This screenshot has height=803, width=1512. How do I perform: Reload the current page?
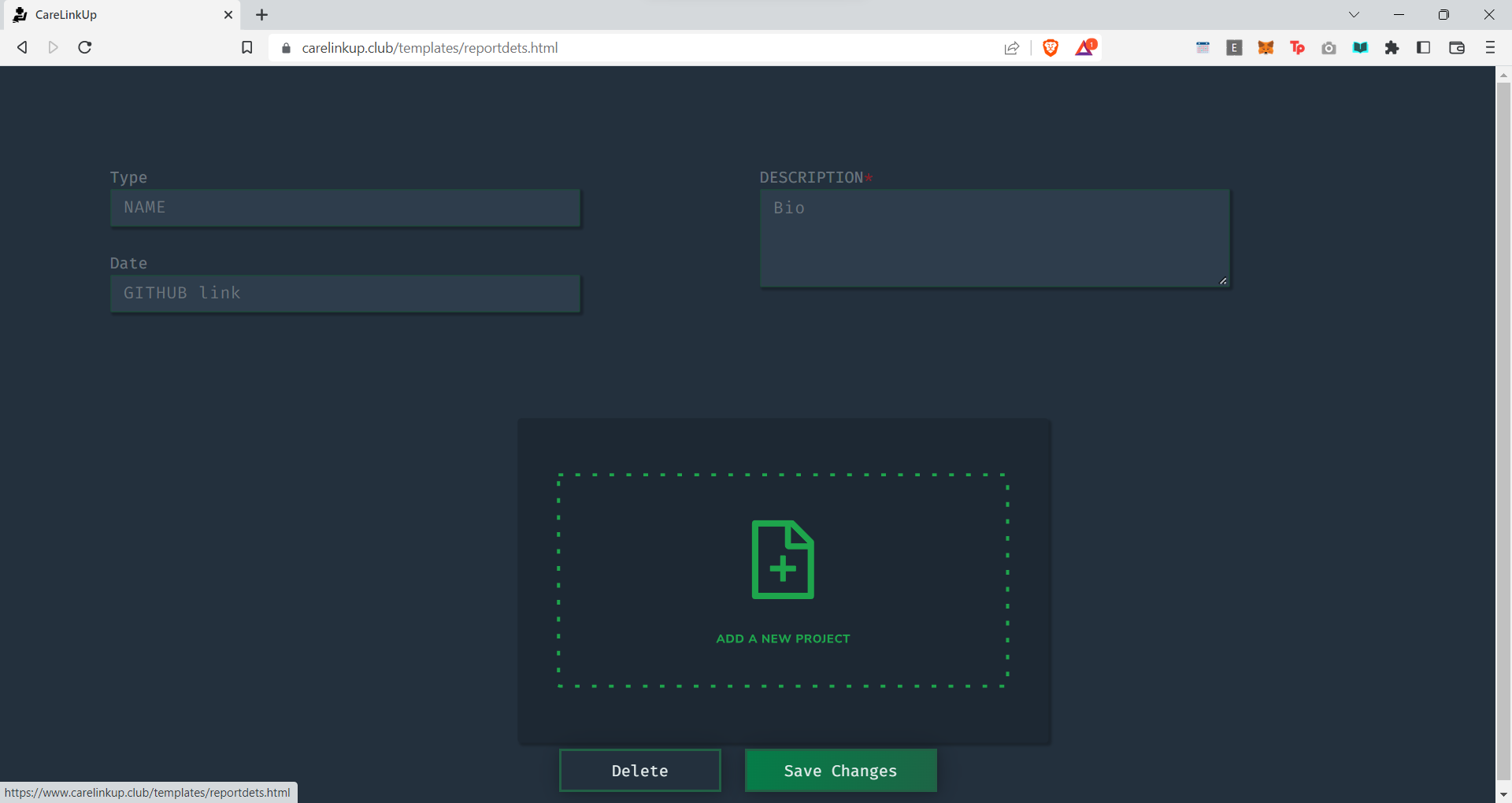(84, 47)
